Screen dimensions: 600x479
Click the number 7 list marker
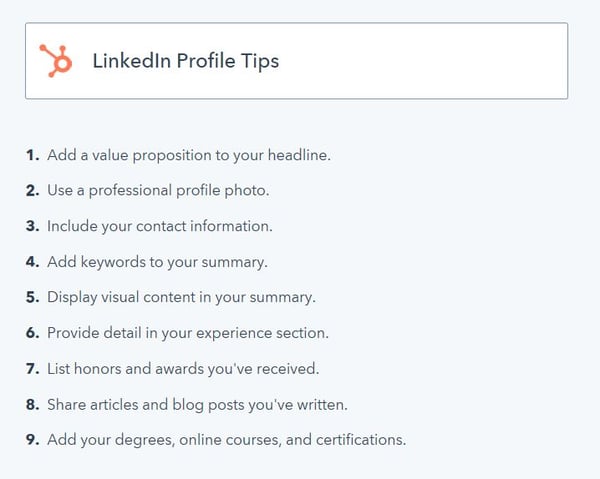pos(33,369)
